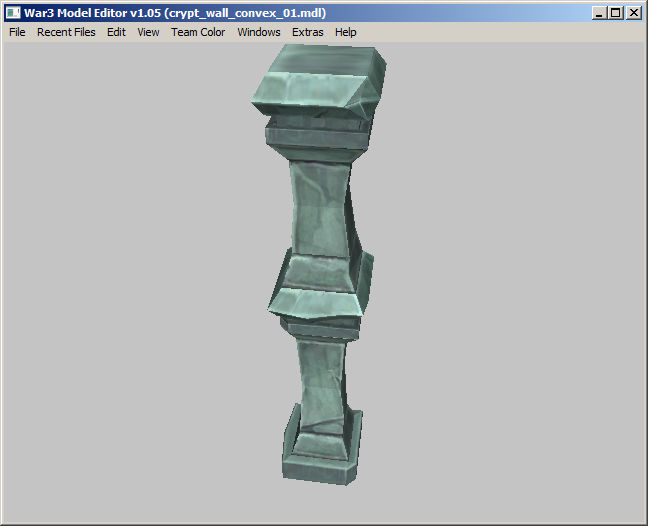
Task: Open the File menu
Action: [x=17, y=32]
